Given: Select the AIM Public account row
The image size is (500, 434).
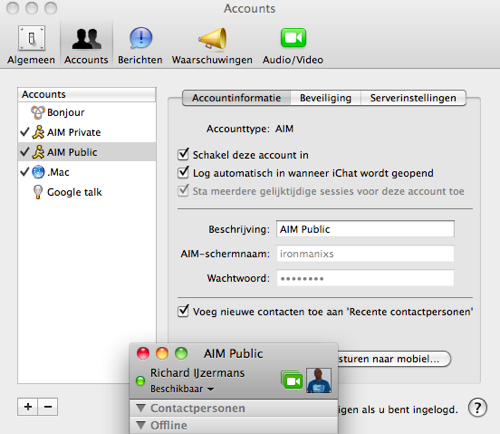Looking at the screenshot, I should [x=87, y=152].
